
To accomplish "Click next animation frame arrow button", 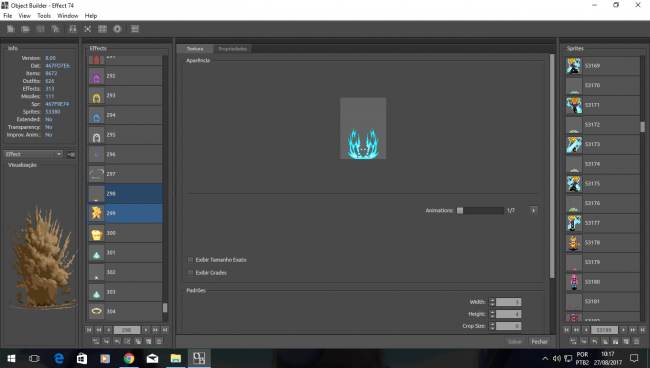I will pyautogui.click(x=534, y=211).
